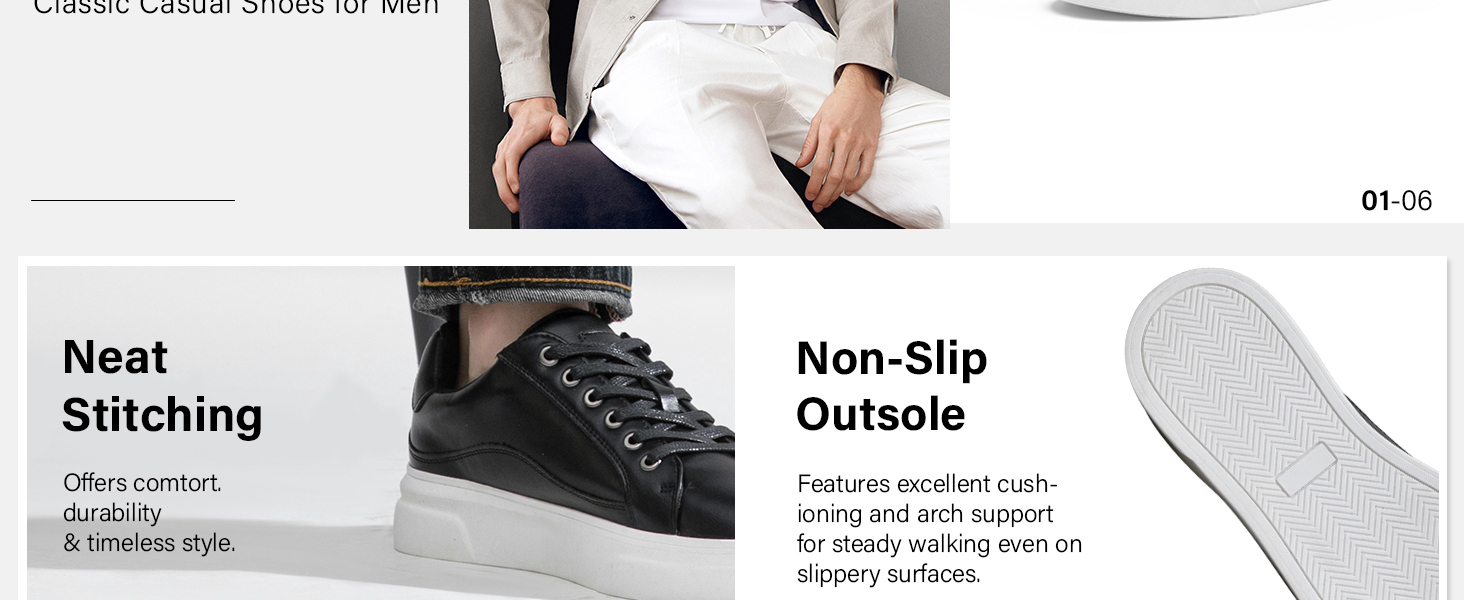Click the rectangular logo patch on the outsole

(1306, 469)
